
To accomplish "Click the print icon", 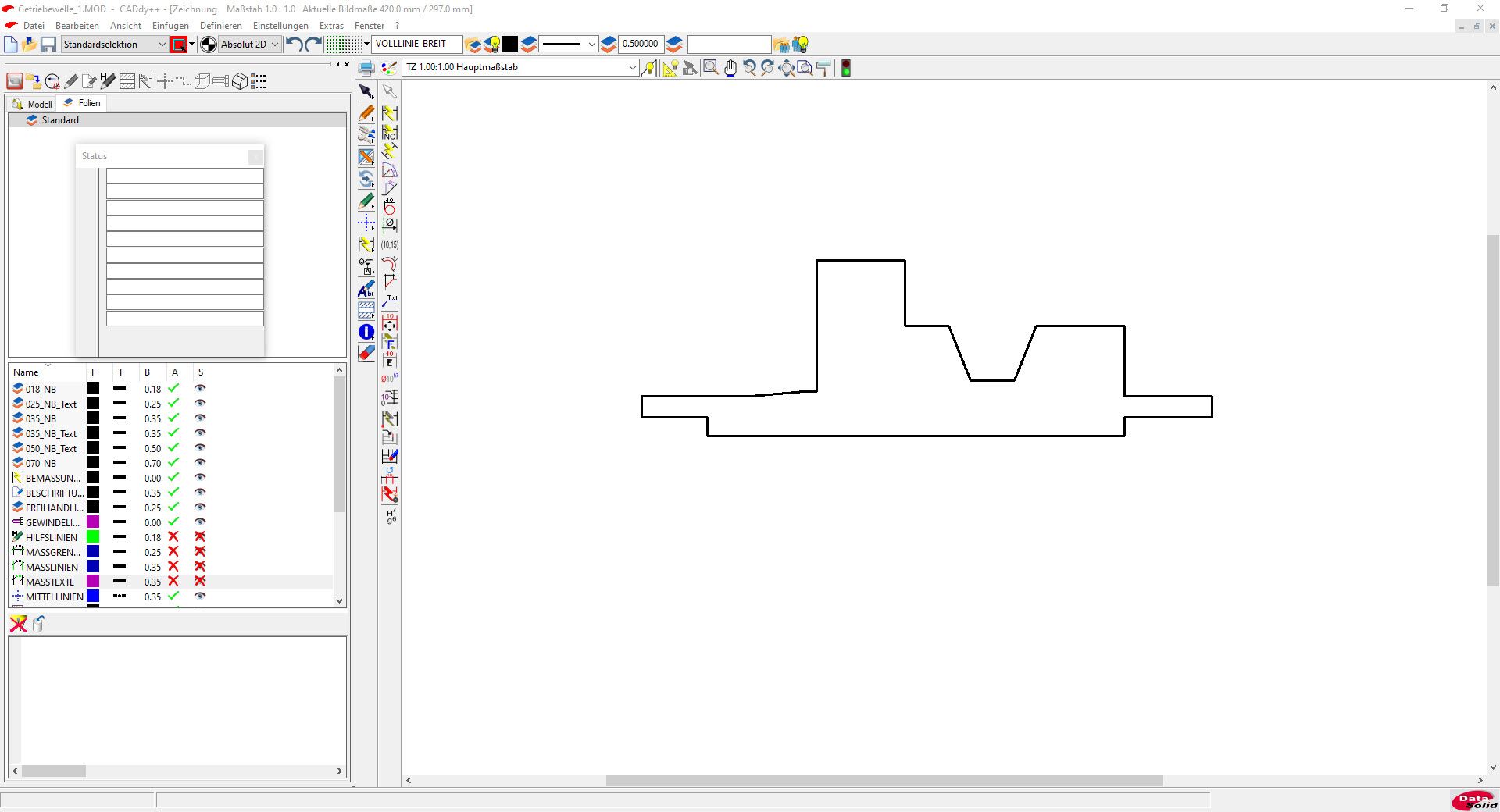I will (366, 68).
